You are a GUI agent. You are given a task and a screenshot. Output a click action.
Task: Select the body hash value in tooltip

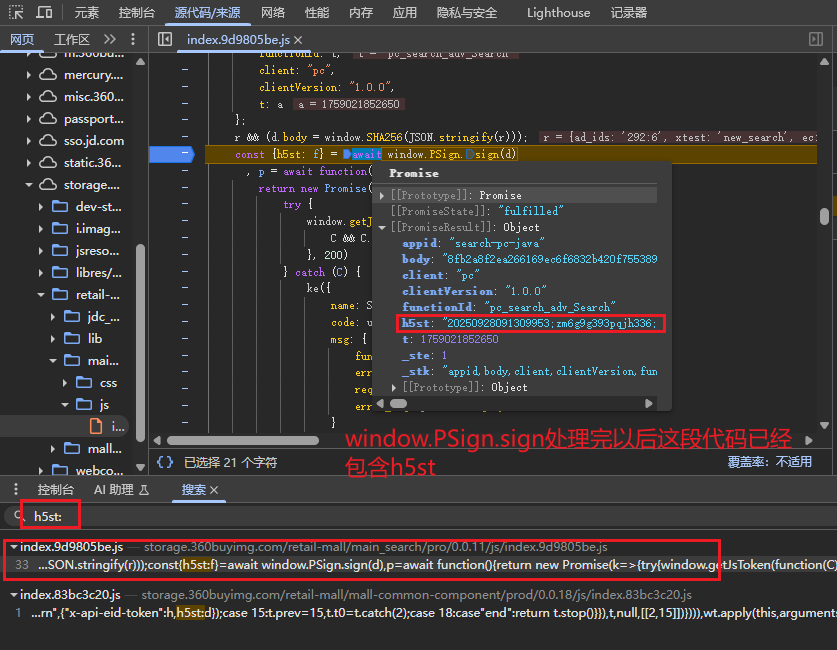coord(550,259)
